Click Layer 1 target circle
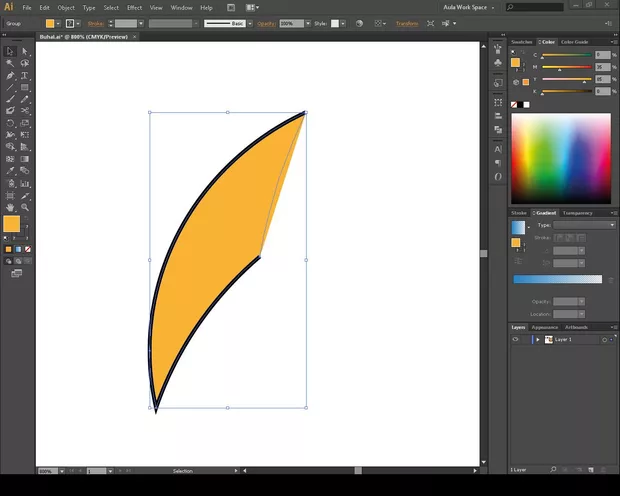 604,340
